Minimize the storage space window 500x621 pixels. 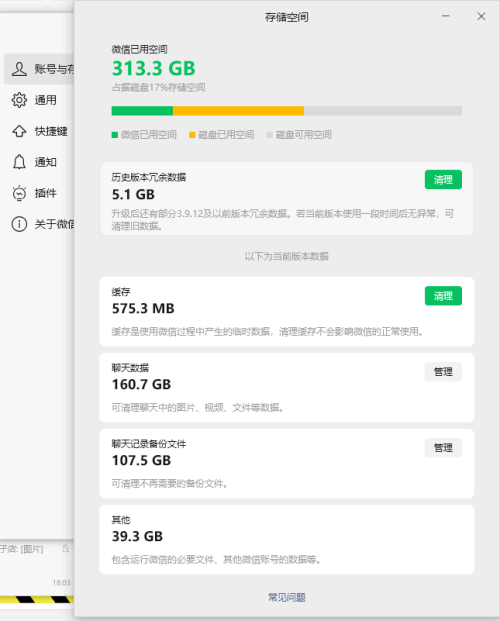pyautogui.click(x=446, y=16)
